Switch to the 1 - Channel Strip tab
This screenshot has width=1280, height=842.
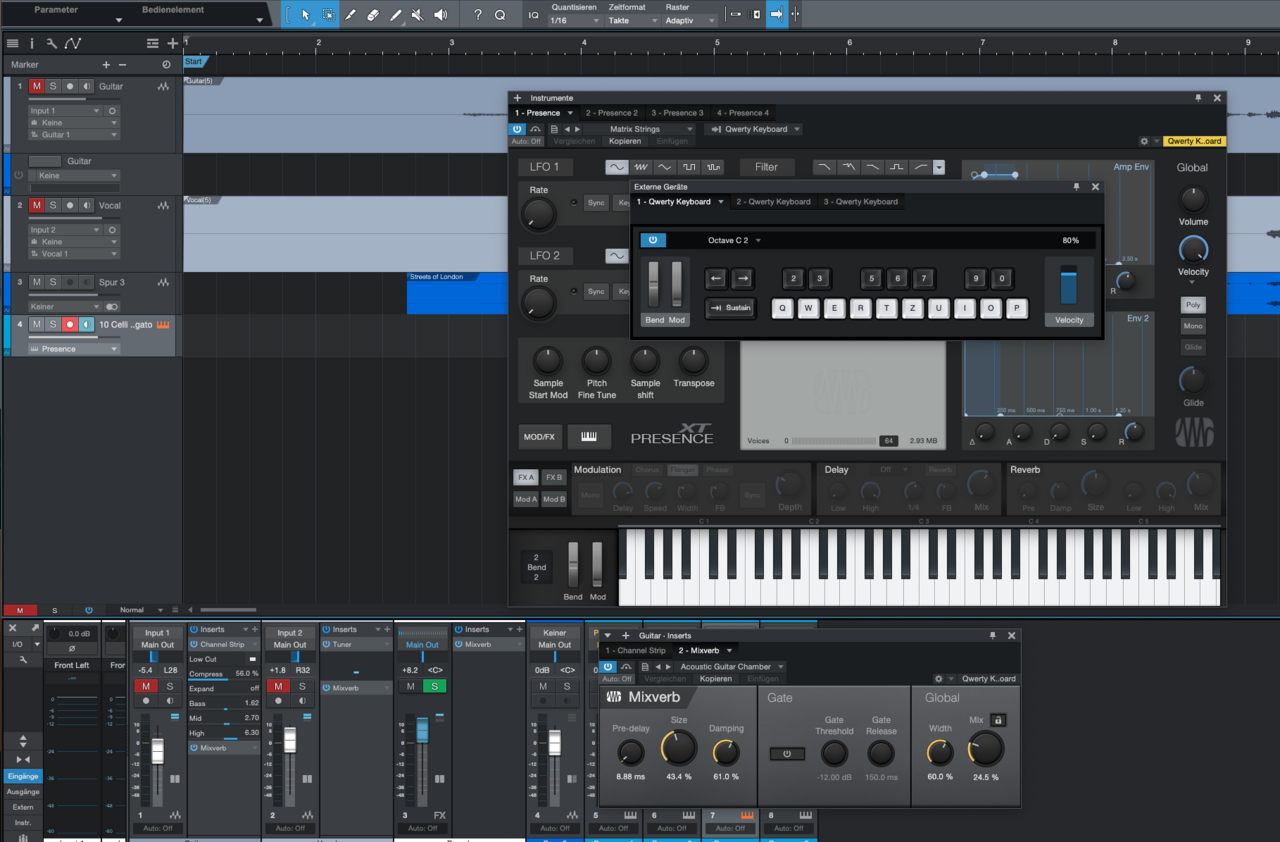point(635,651)
